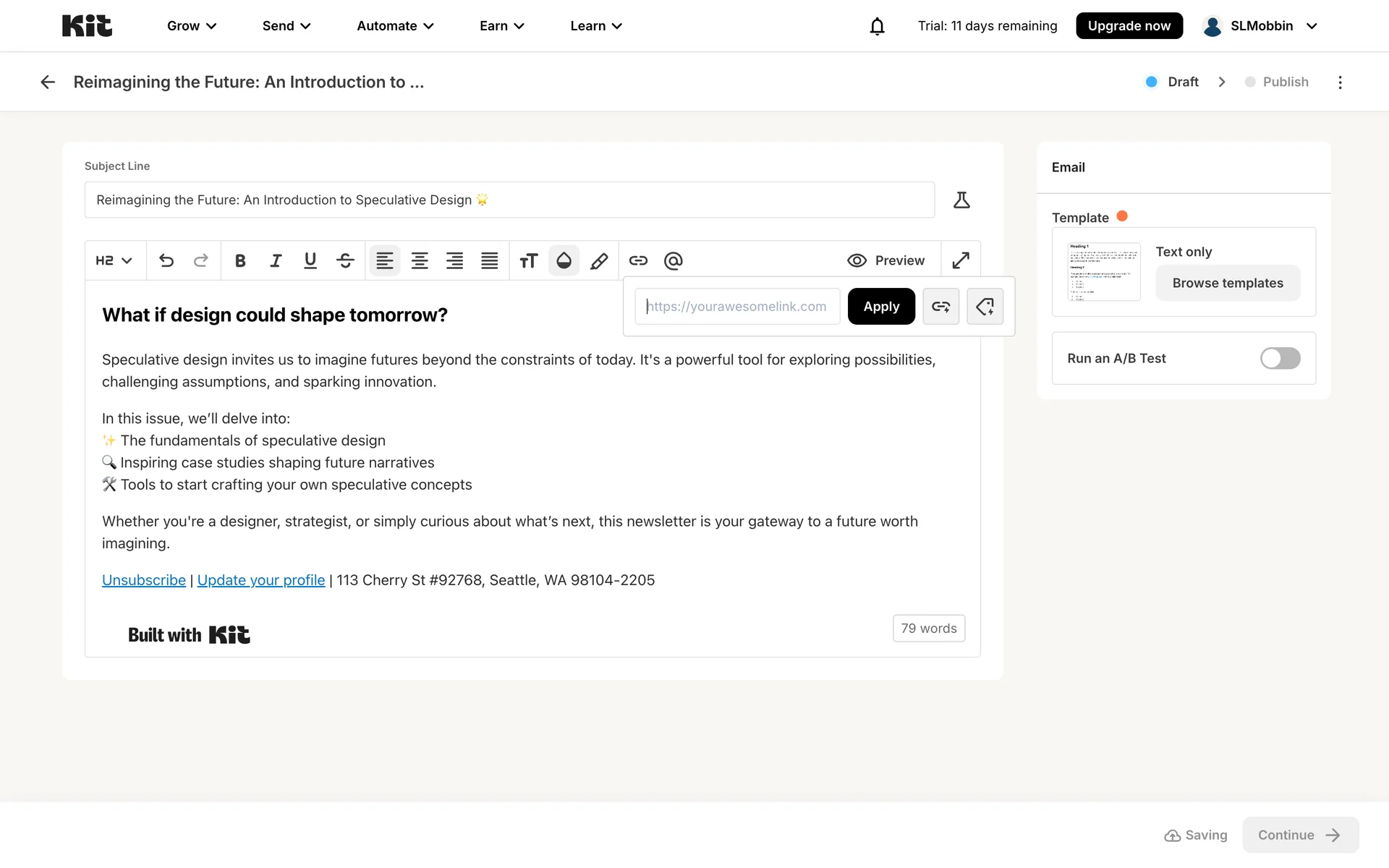Click the Apply link button
Viewport: 1389px width, 868px height.
pyautogui.click(x=881, y=306)
